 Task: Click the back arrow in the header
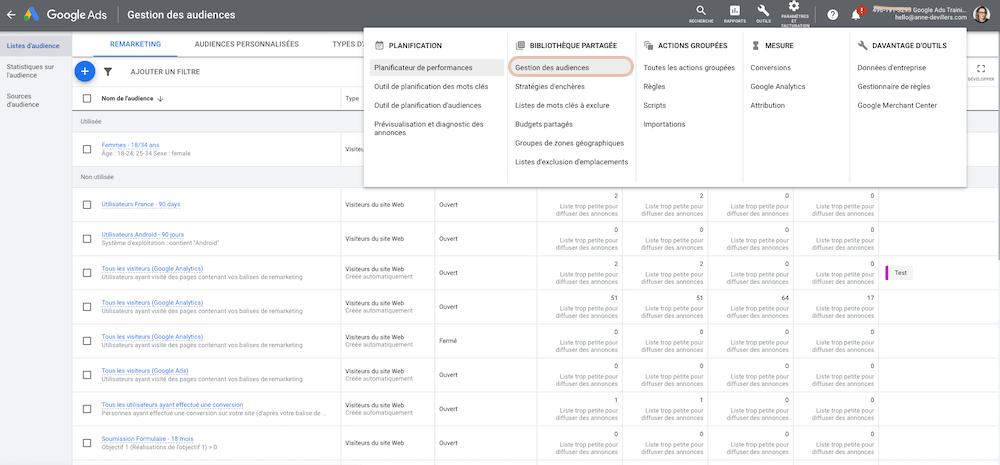(x=11, y=15)
